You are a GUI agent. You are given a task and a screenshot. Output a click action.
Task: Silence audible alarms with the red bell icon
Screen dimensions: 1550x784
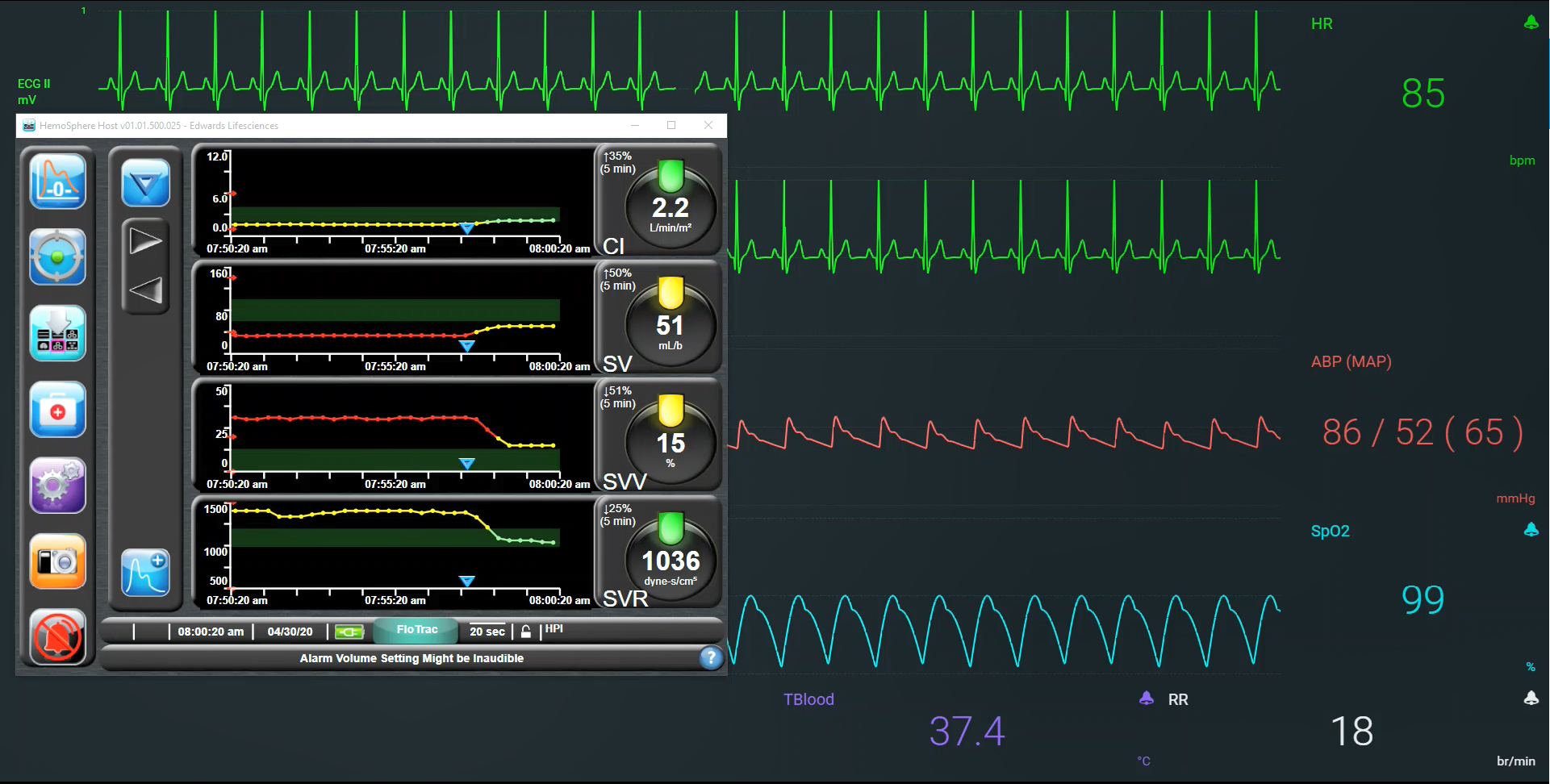(57, 637)
